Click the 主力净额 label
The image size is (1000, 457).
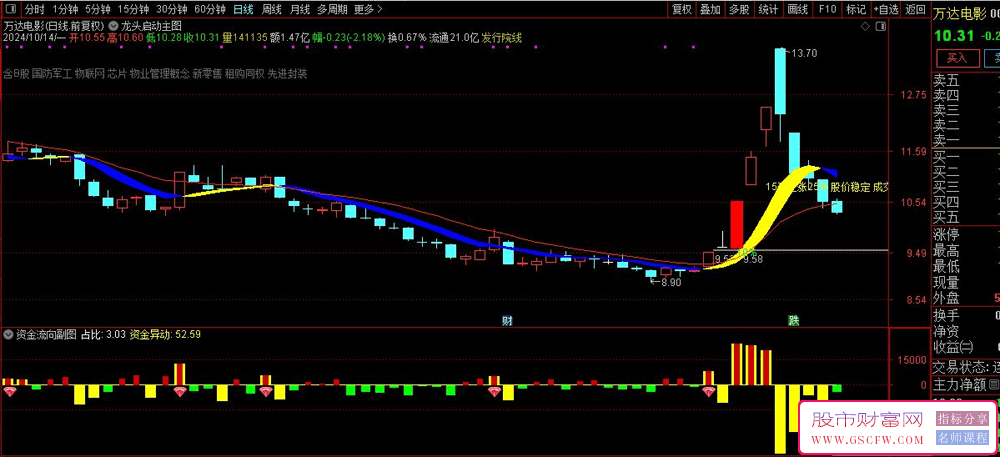(x=959, y=385)
